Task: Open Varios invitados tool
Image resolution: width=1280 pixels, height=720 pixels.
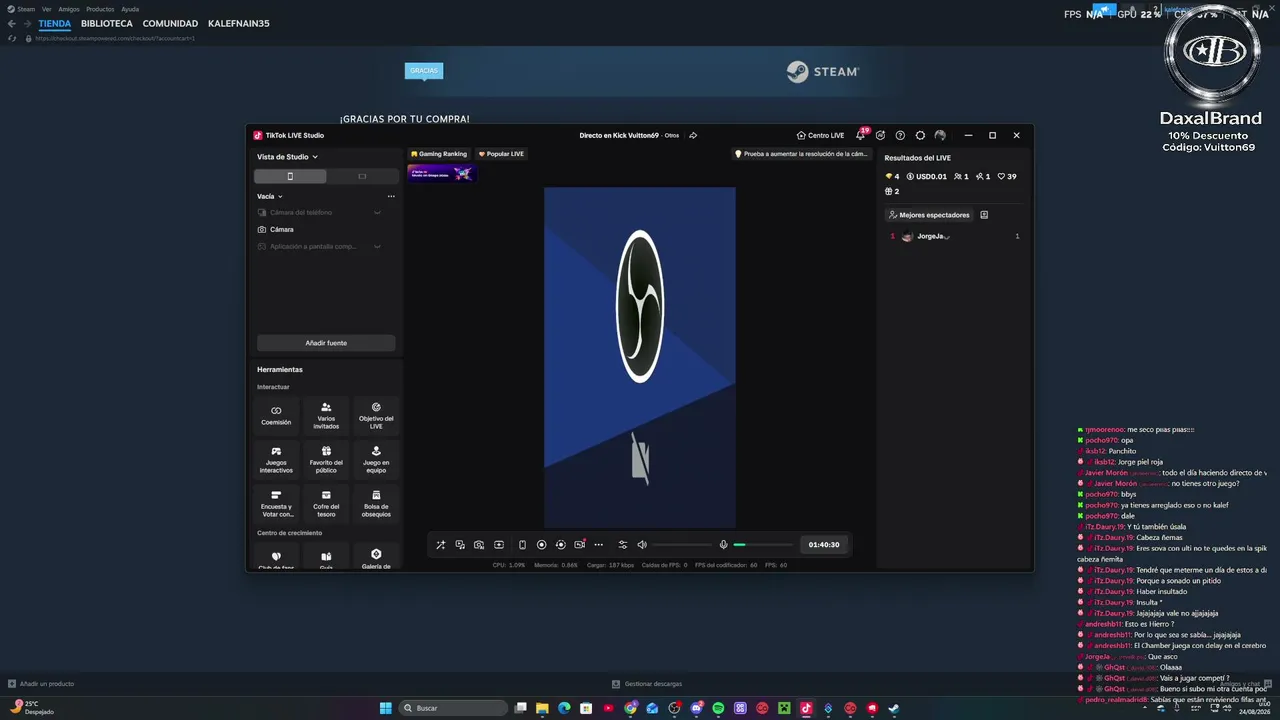Action: coord(326,414)
